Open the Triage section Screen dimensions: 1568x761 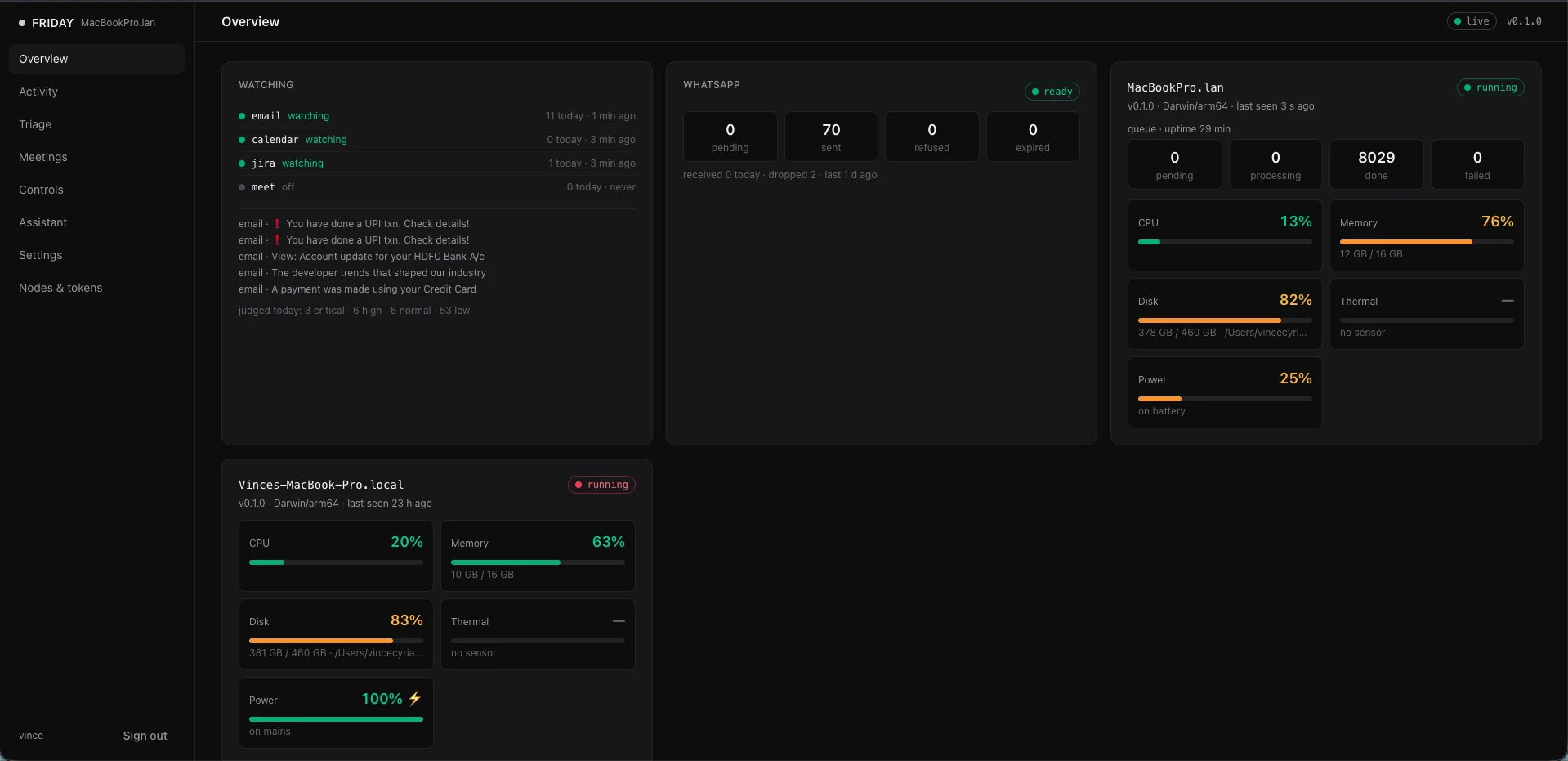(96, 124)
